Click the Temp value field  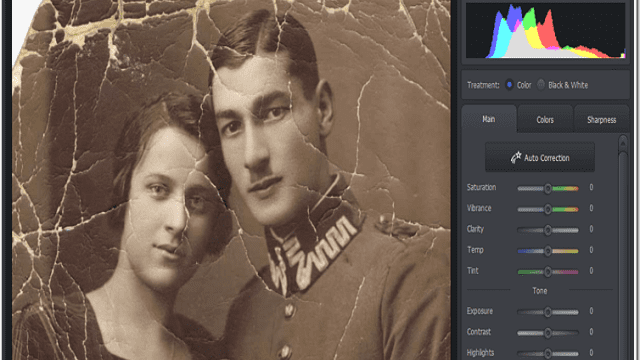(x=591, y=250)
